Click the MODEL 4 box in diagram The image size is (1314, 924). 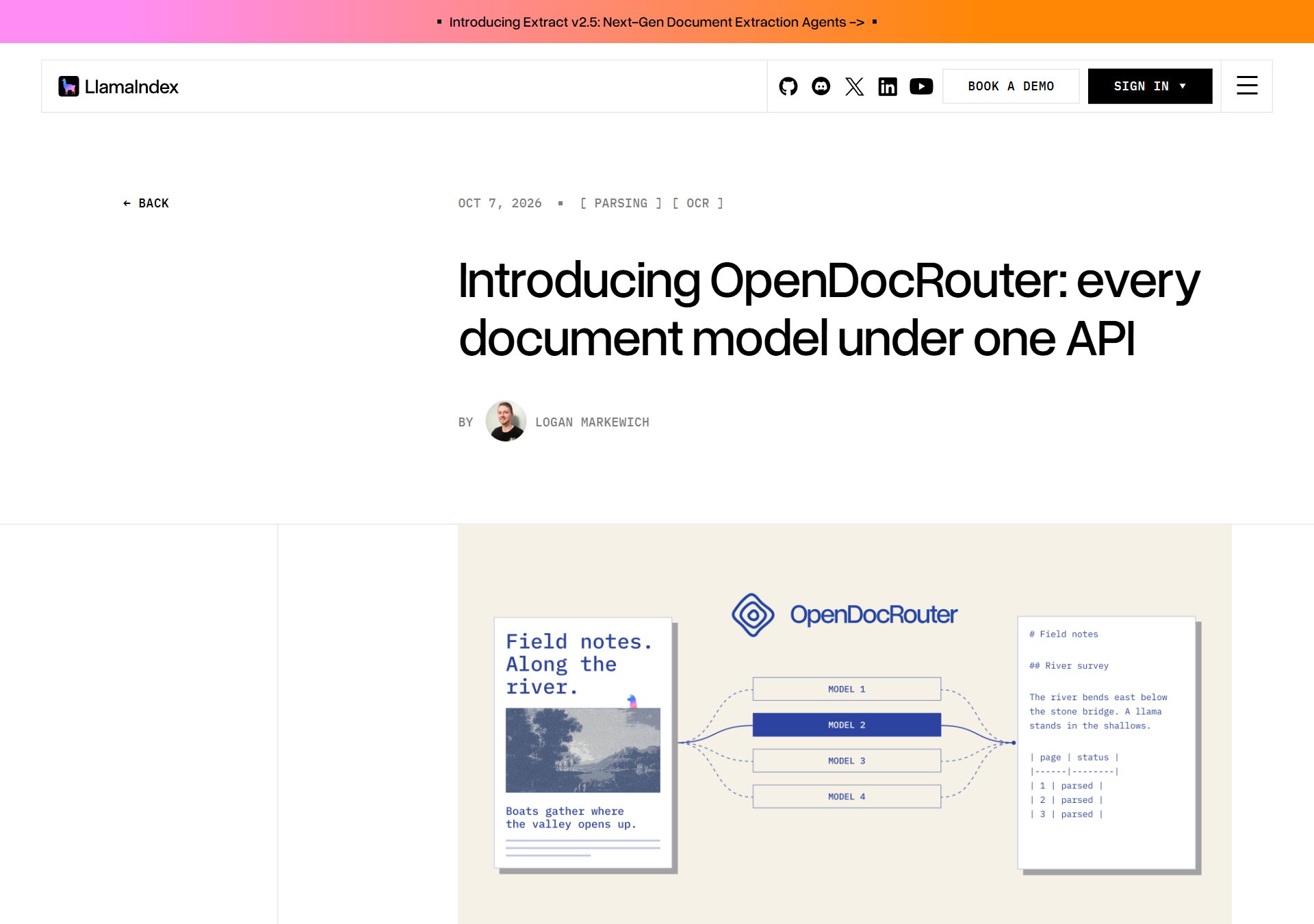pos(847,796)
